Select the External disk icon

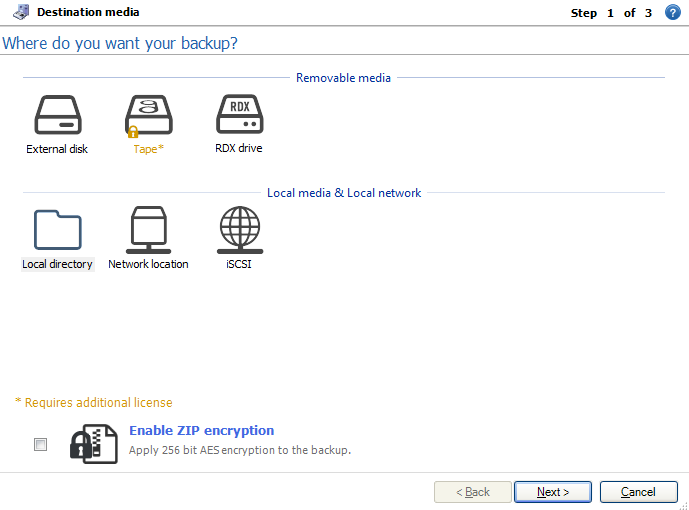coord(58,115)
